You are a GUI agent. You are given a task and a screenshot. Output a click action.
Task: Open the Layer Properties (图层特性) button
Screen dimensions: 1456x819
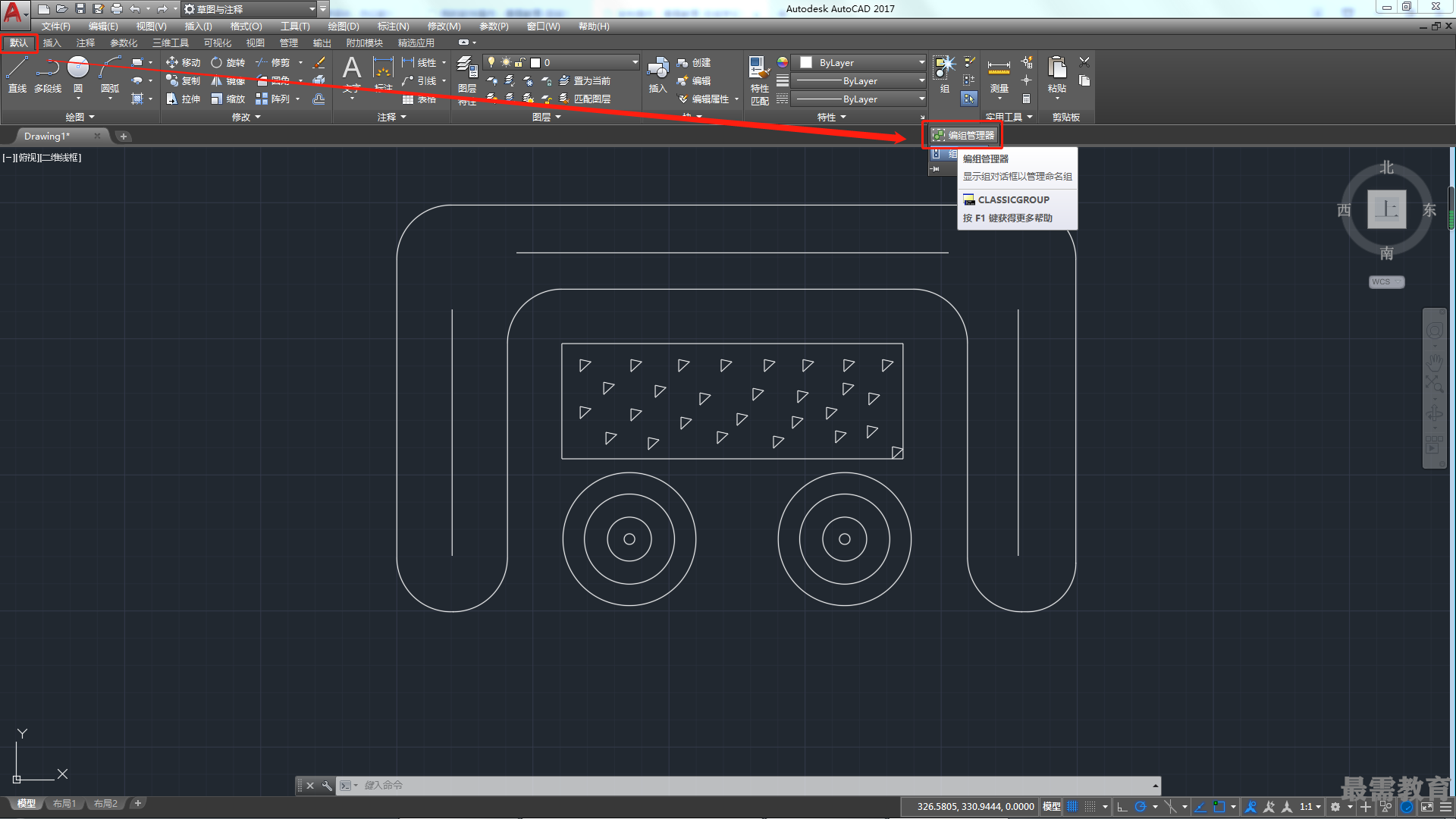(467, 79)
